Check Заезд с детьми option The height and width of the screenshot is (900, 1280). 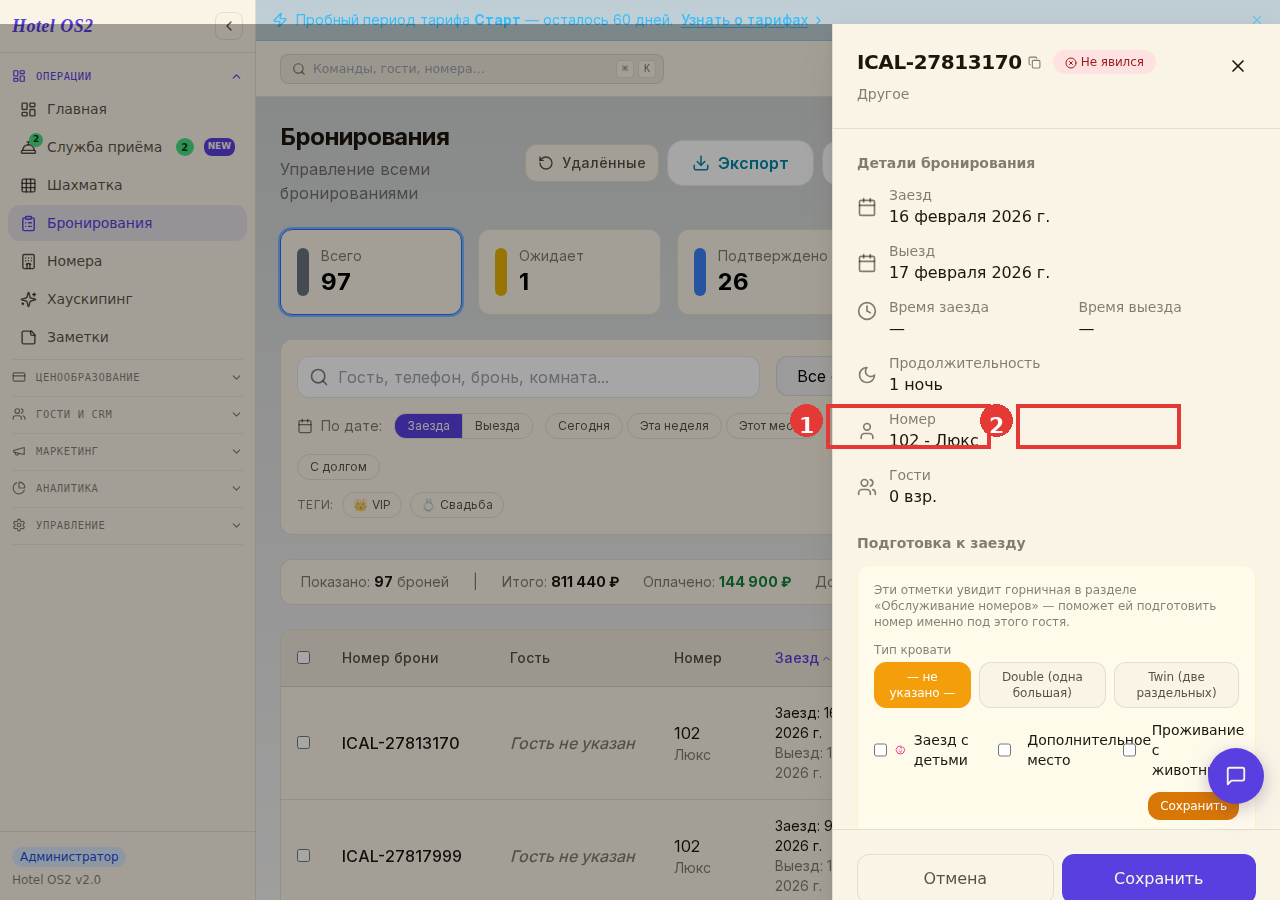[x=881, y=750]
